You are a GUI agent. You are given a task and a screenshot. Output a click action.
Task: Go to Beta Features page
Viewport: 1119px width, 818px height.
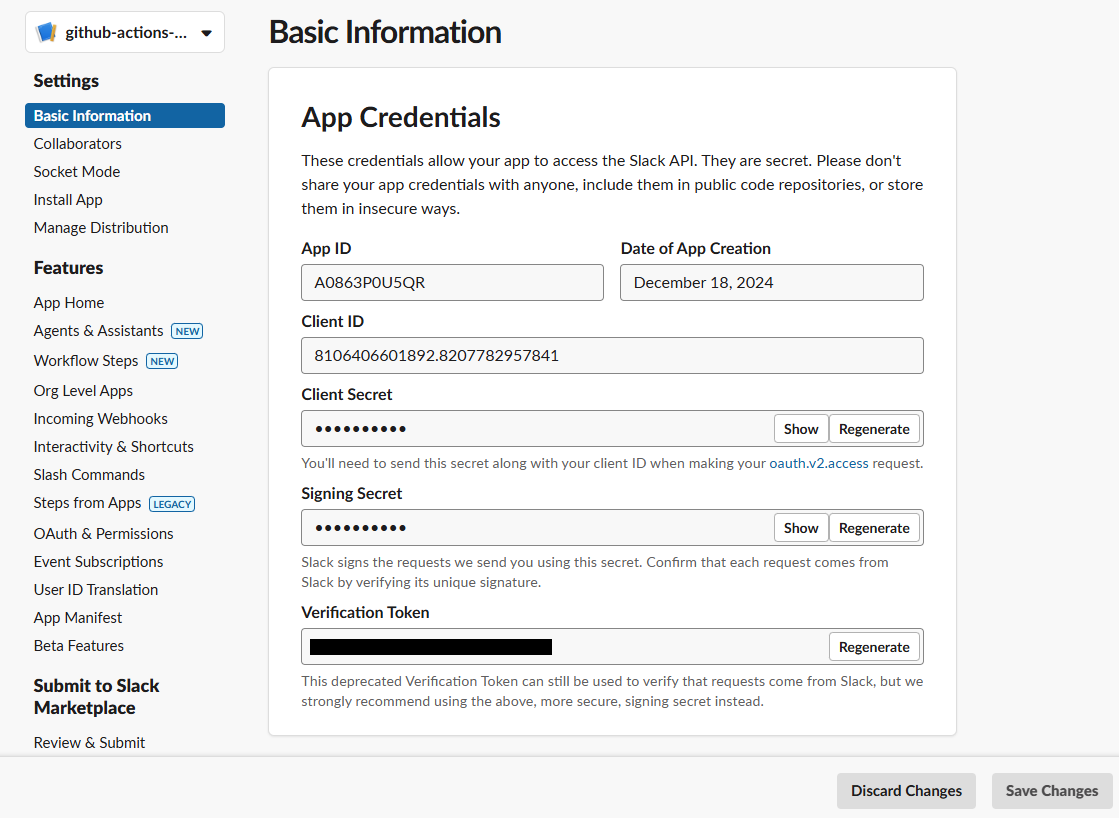(x=79, y=646)
